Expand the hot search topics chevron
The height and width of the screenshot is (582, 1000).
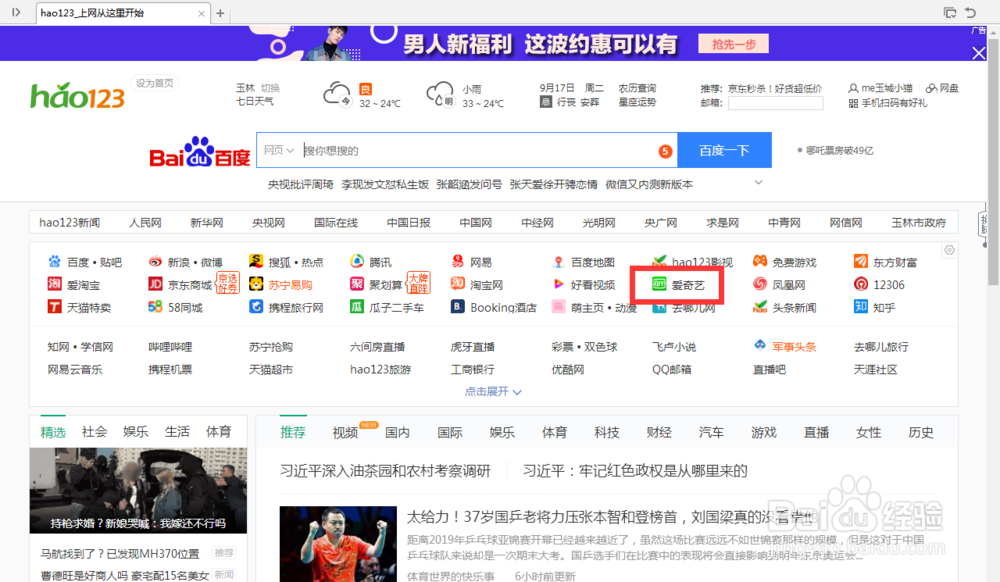(758, 183)
